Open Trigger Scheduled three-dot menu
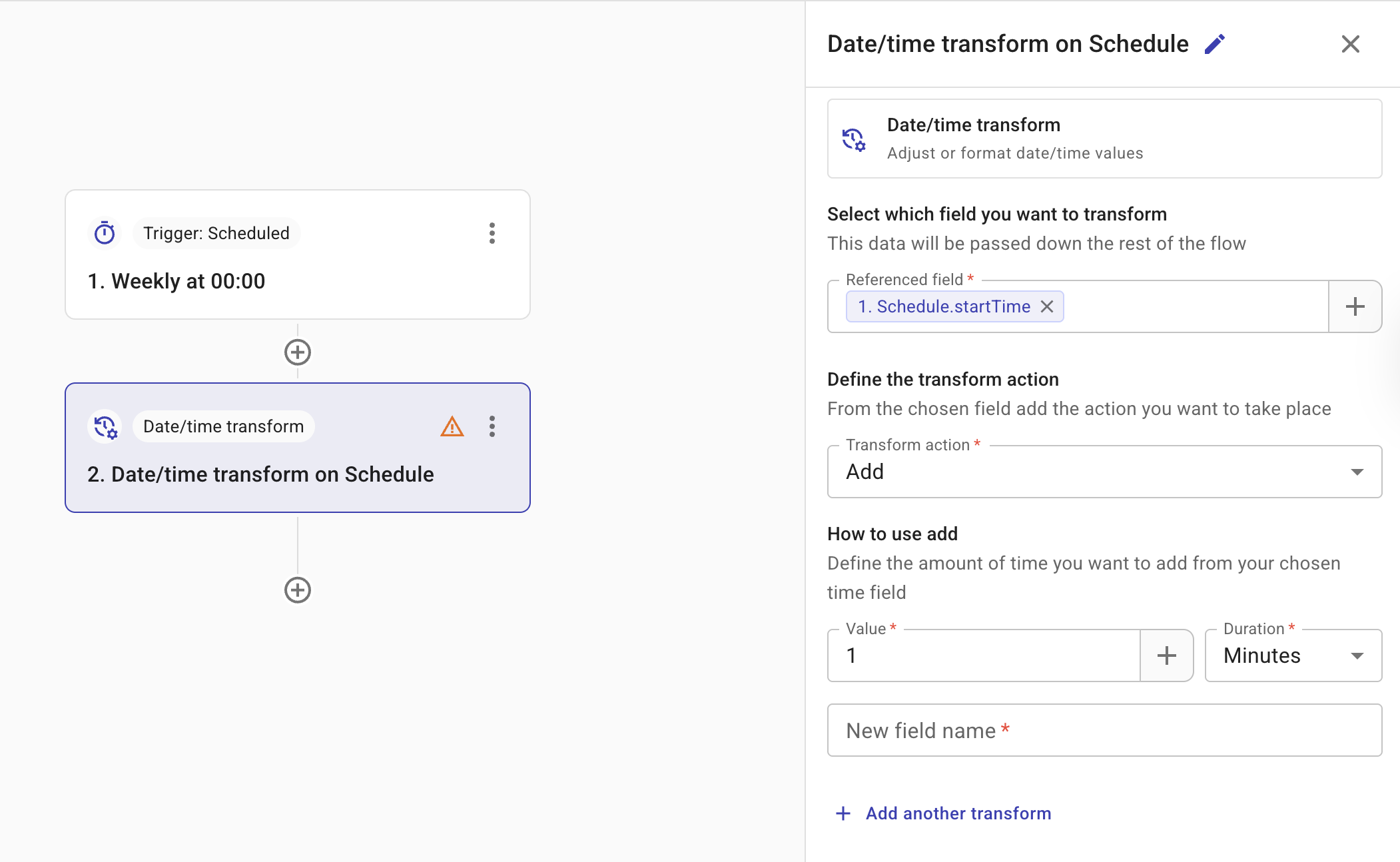The height and width of the screenshot is (862, 1400). pyautogui.click(x=492, y=233)
